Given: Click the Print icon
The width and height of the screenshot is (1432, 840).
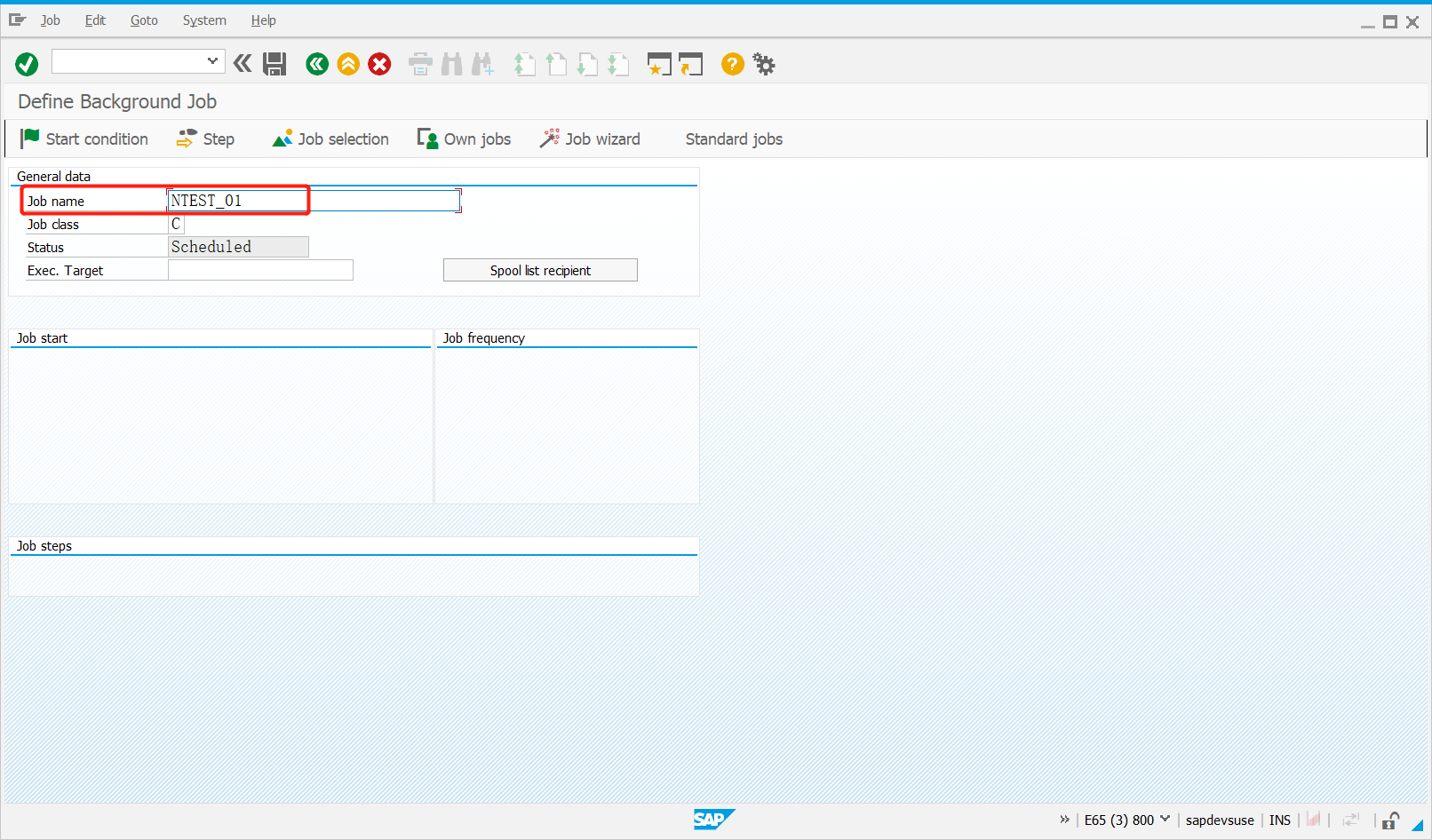Looking at the screenshot, I should pos(419,63).
